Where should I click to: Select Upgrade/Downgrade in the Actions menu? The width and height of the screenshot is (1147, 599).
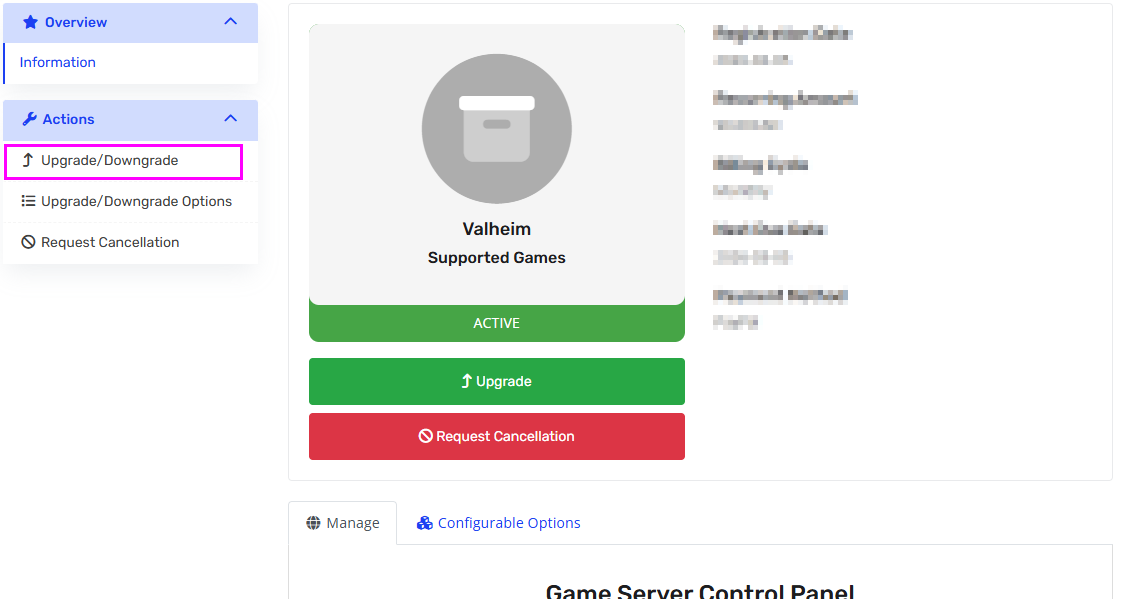click(x=110, y=160)
